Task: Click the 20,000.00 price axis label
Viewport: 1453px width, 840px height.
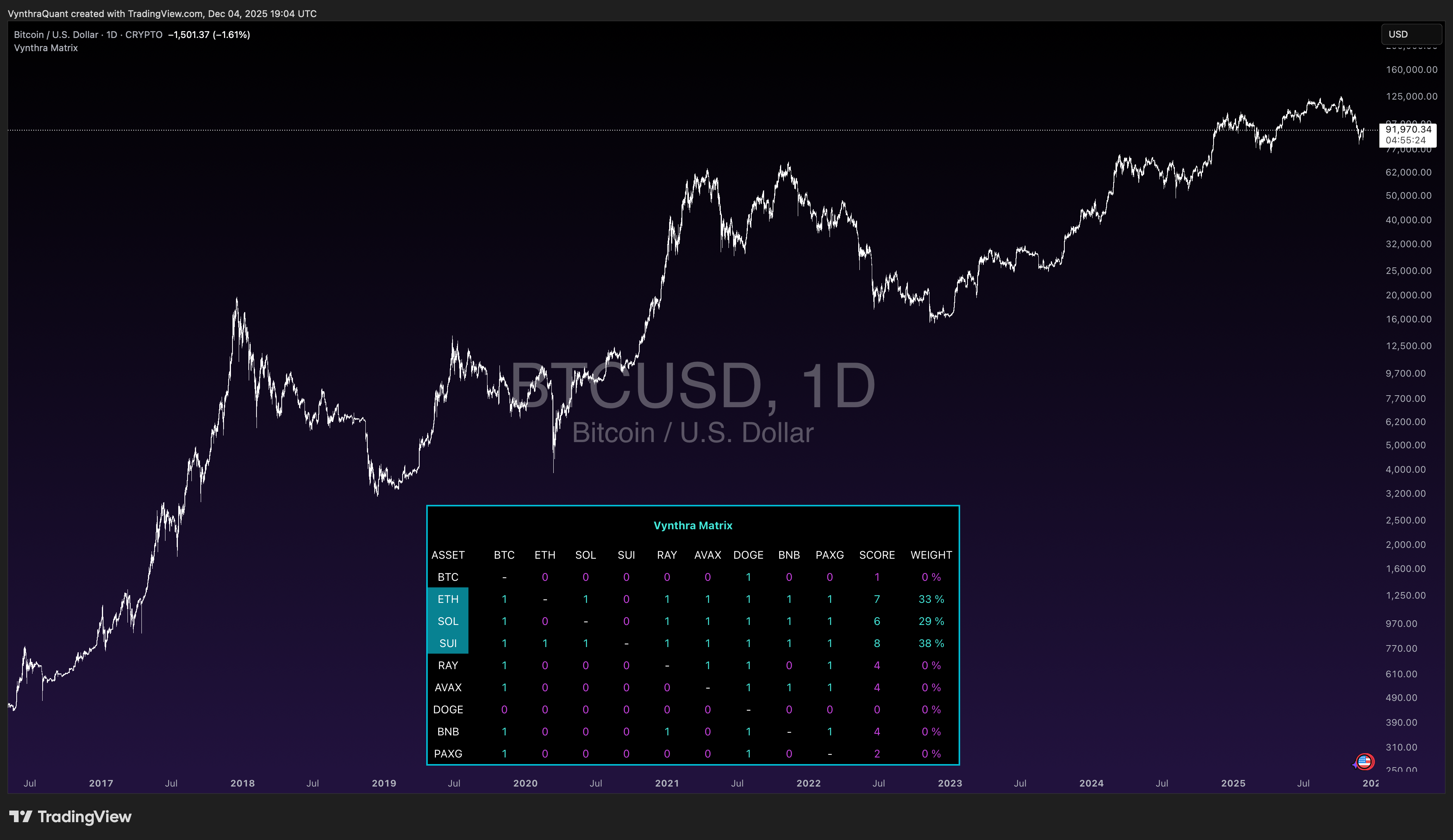Action: click(1408, 295)
